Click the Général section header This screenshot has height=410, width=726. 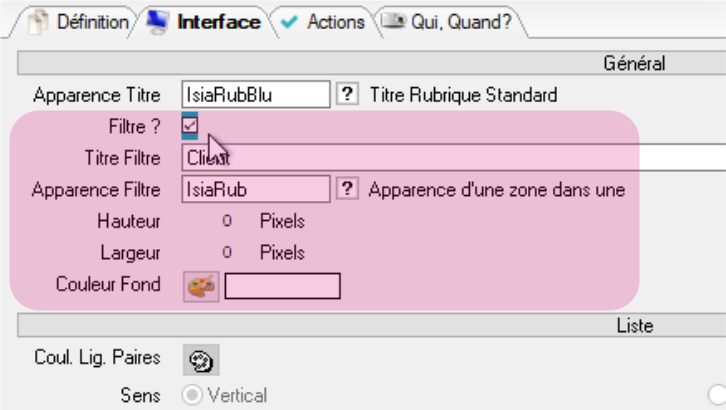pos(634,63)
